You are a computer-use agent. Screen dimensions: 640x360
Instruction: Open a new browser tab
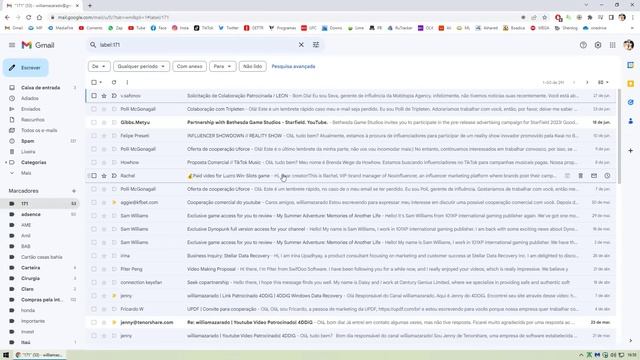(x=90, y=5)
